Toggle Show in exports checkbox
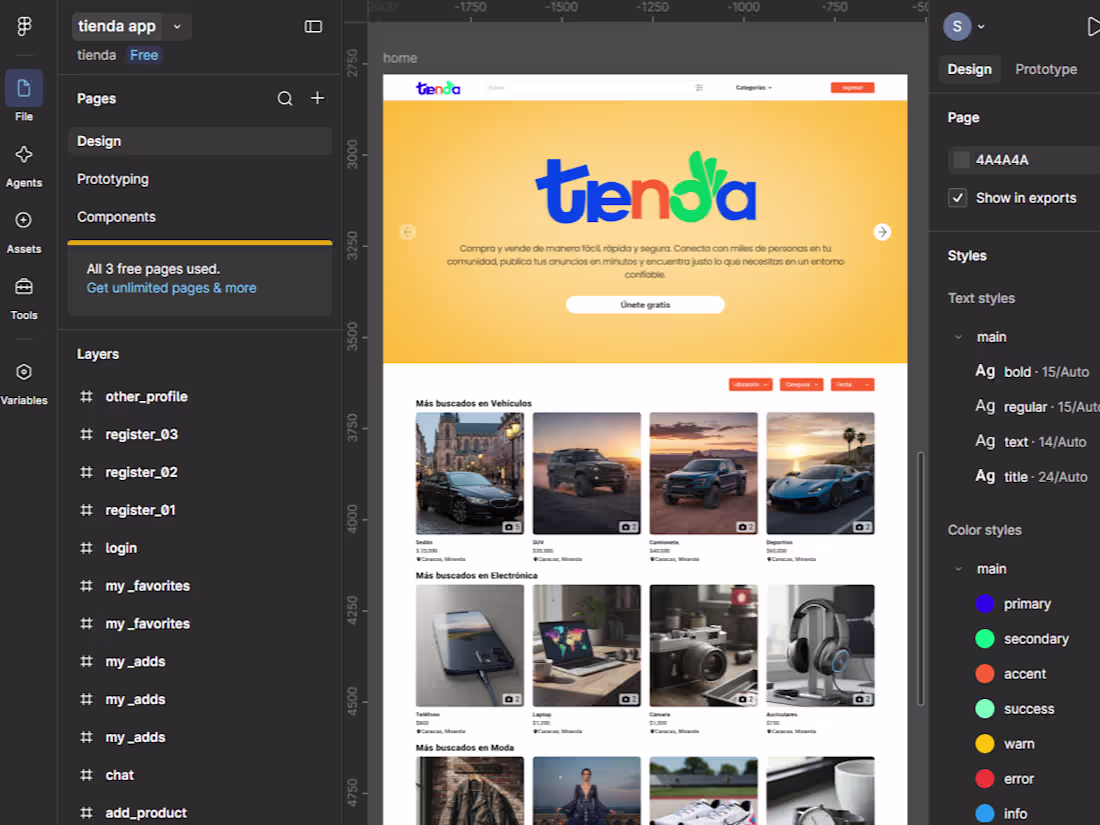Image resolution: width=1100 pixels, height=825 pixels. [x=957, y=198]
